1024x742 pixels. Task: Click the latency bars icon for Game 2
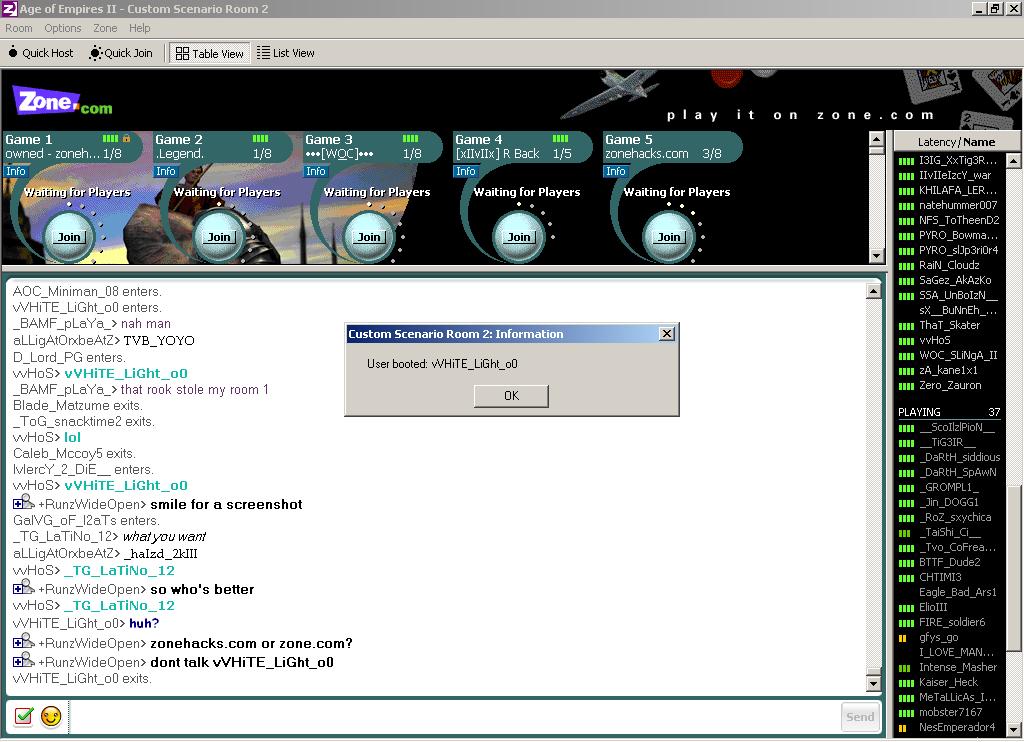coord(260,138)
